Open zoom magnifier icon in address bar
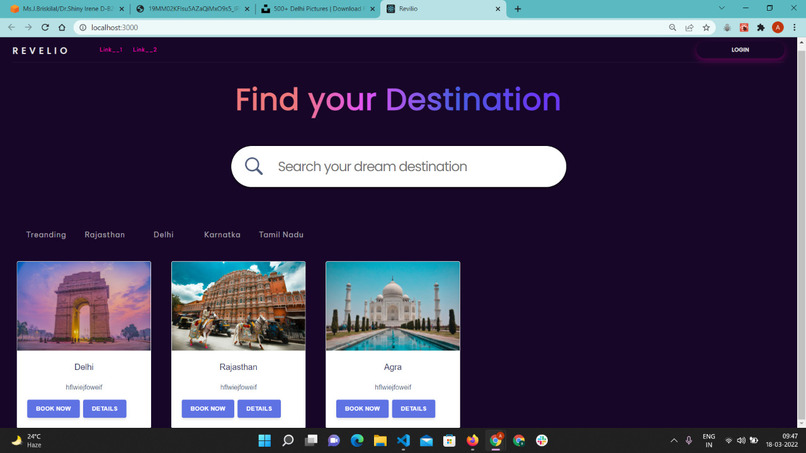806x453 pixels. [x=672, y=27]
